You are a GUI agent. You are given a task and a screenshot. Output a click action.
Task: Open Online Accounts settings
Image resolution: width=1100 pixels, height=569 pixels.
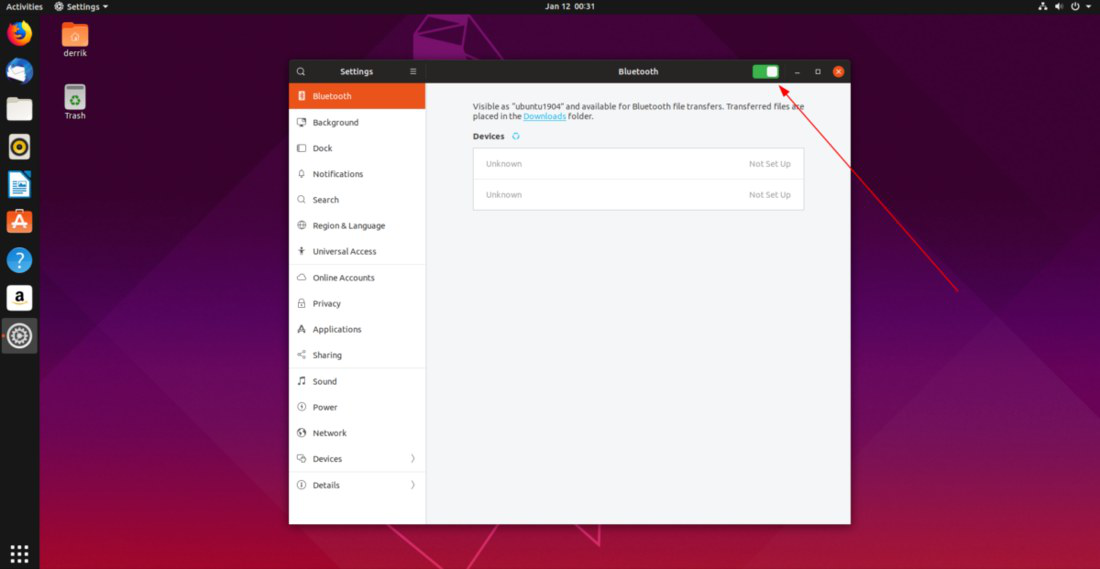[357, 278]
